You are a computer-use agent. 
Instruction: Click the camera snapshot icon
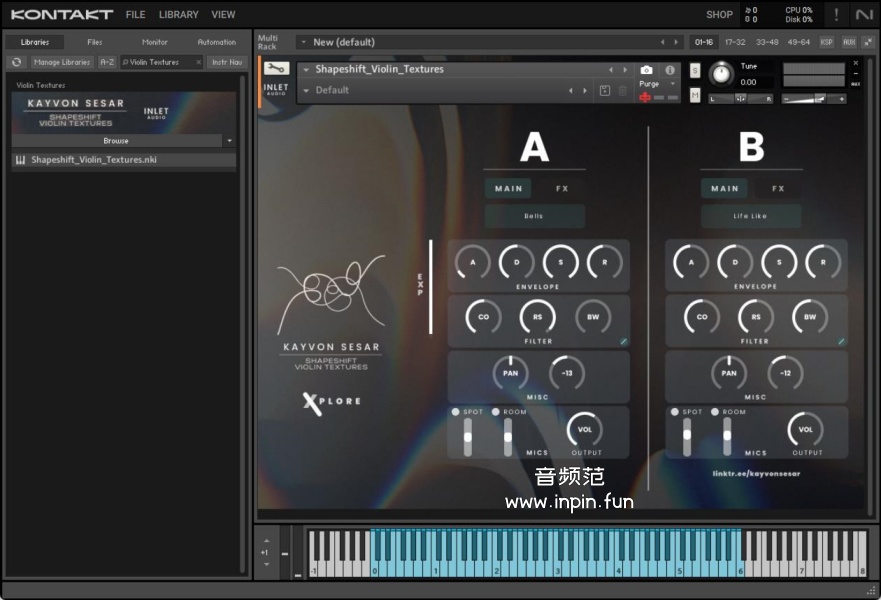pos(646,70)
